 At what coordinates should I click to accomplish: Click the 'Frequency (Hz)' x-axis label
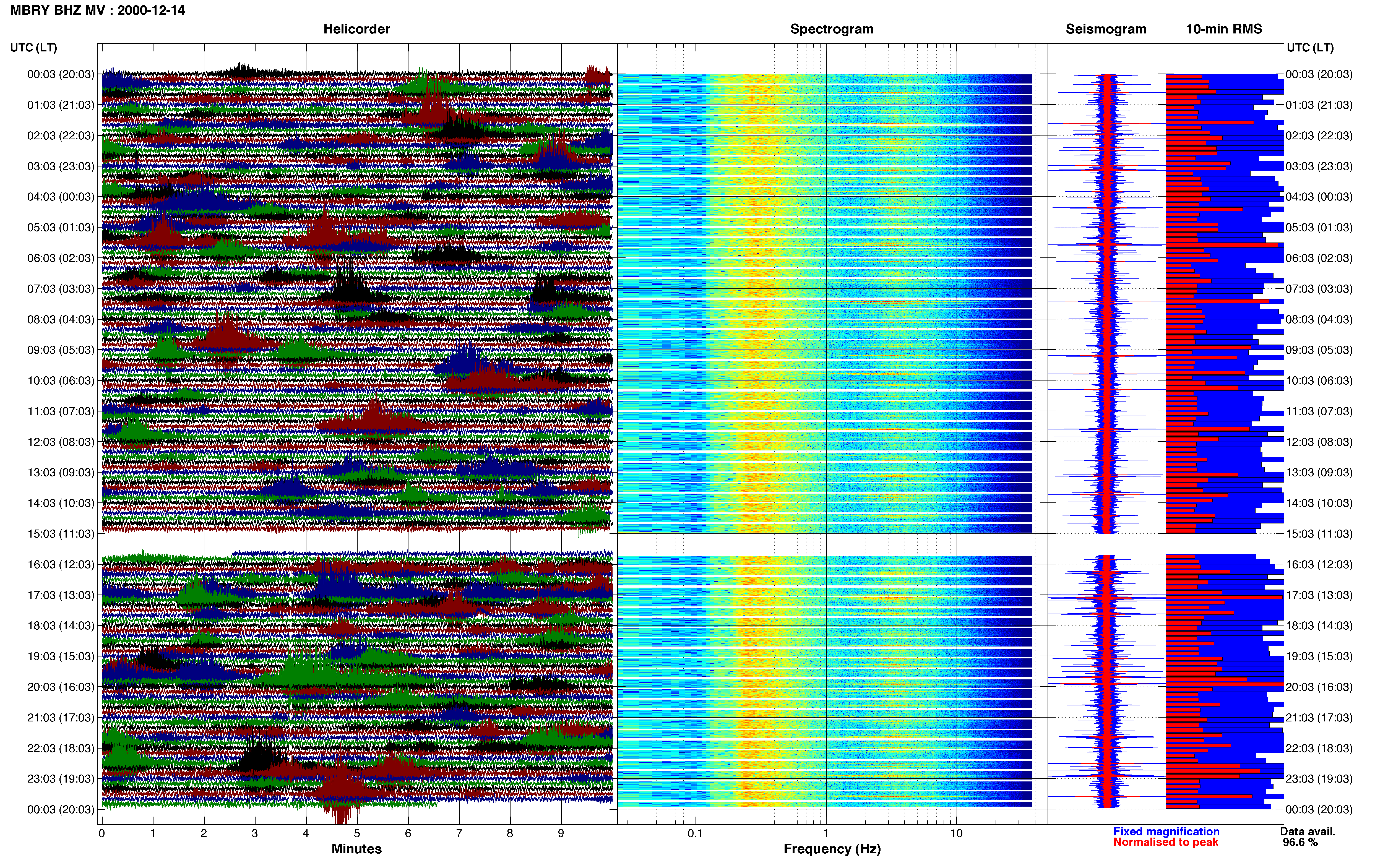tap(832, 849)
